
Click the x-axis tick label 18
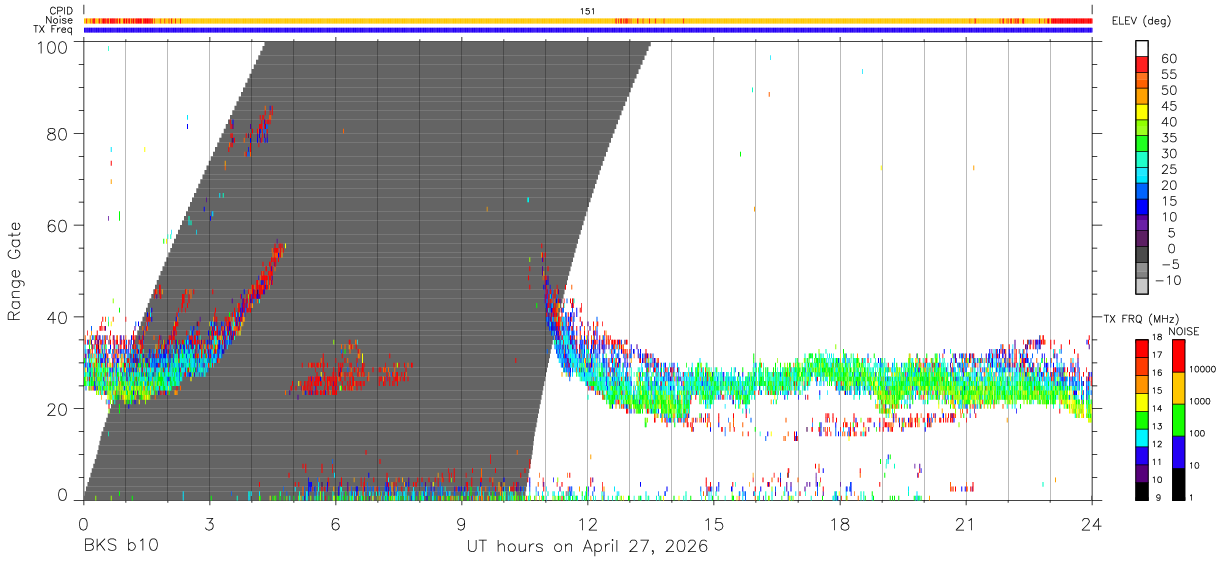[x=840, y=524]
